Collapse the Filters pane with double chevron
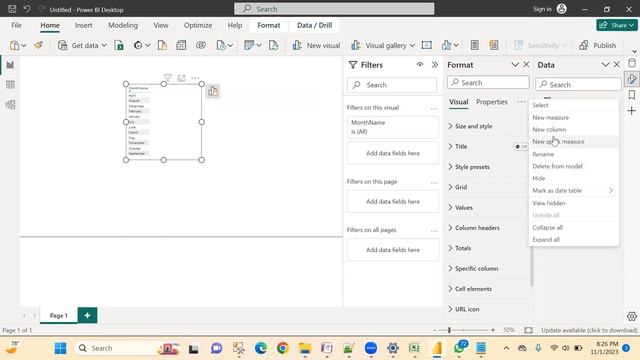Viewport: 640px width, 360px height. tap(435, 64)
